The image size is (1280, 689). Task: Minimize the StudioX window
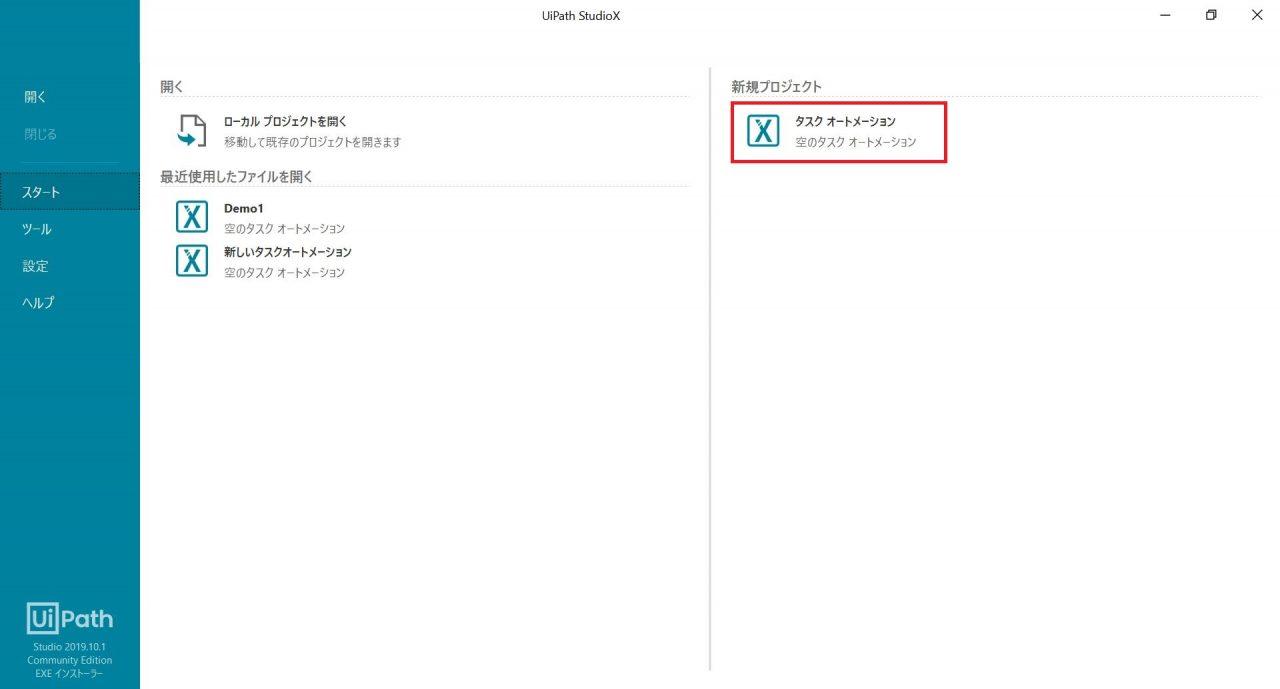coord(1166,15)
